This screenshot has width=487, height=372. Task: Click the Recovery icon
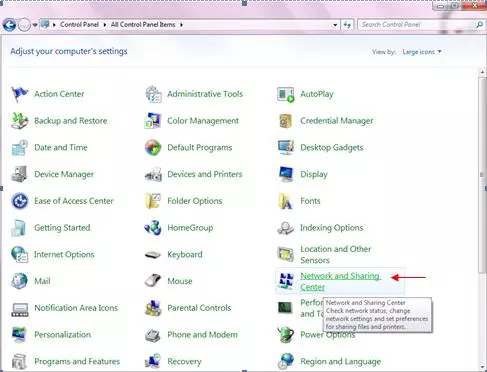[153, 361]
